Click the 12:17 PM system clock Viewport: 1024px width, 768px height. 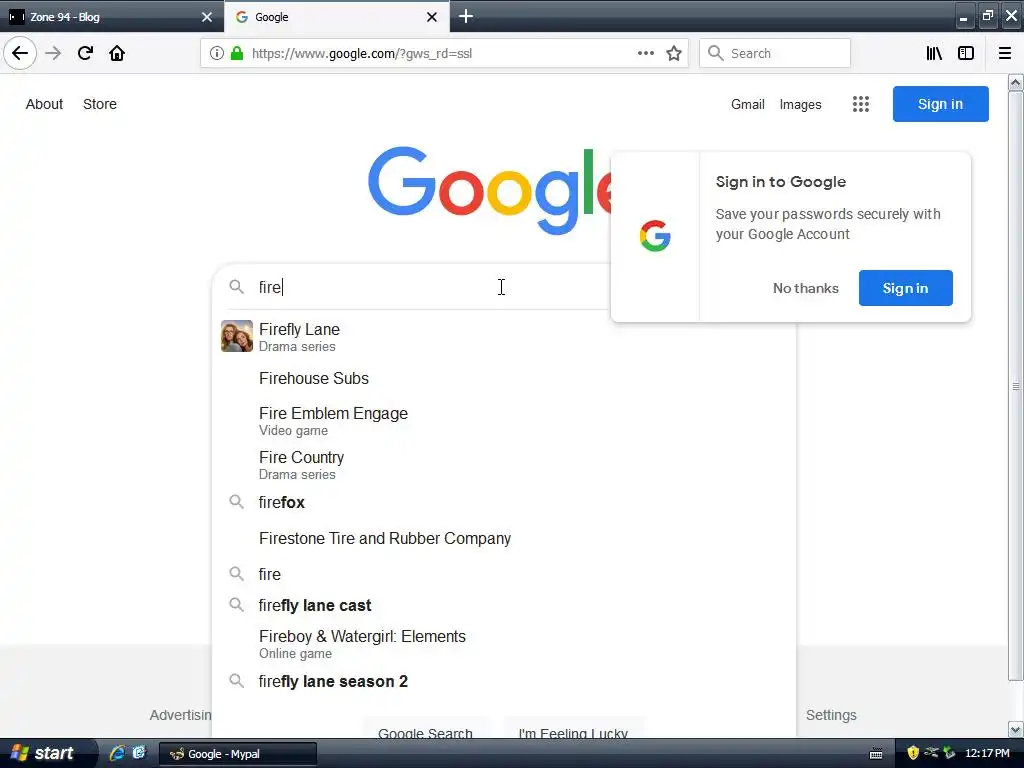click(x=987, y=753)
